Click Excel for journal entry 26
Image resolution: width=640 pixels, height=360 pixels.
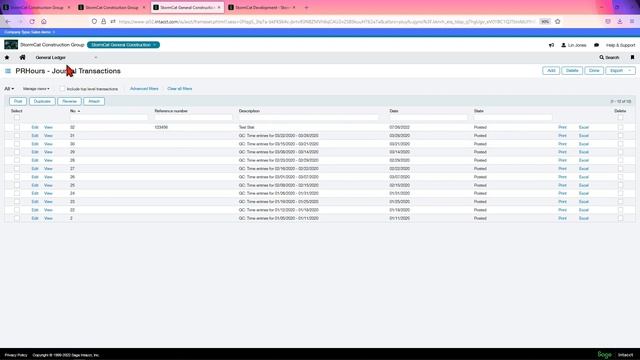point(584,177)
